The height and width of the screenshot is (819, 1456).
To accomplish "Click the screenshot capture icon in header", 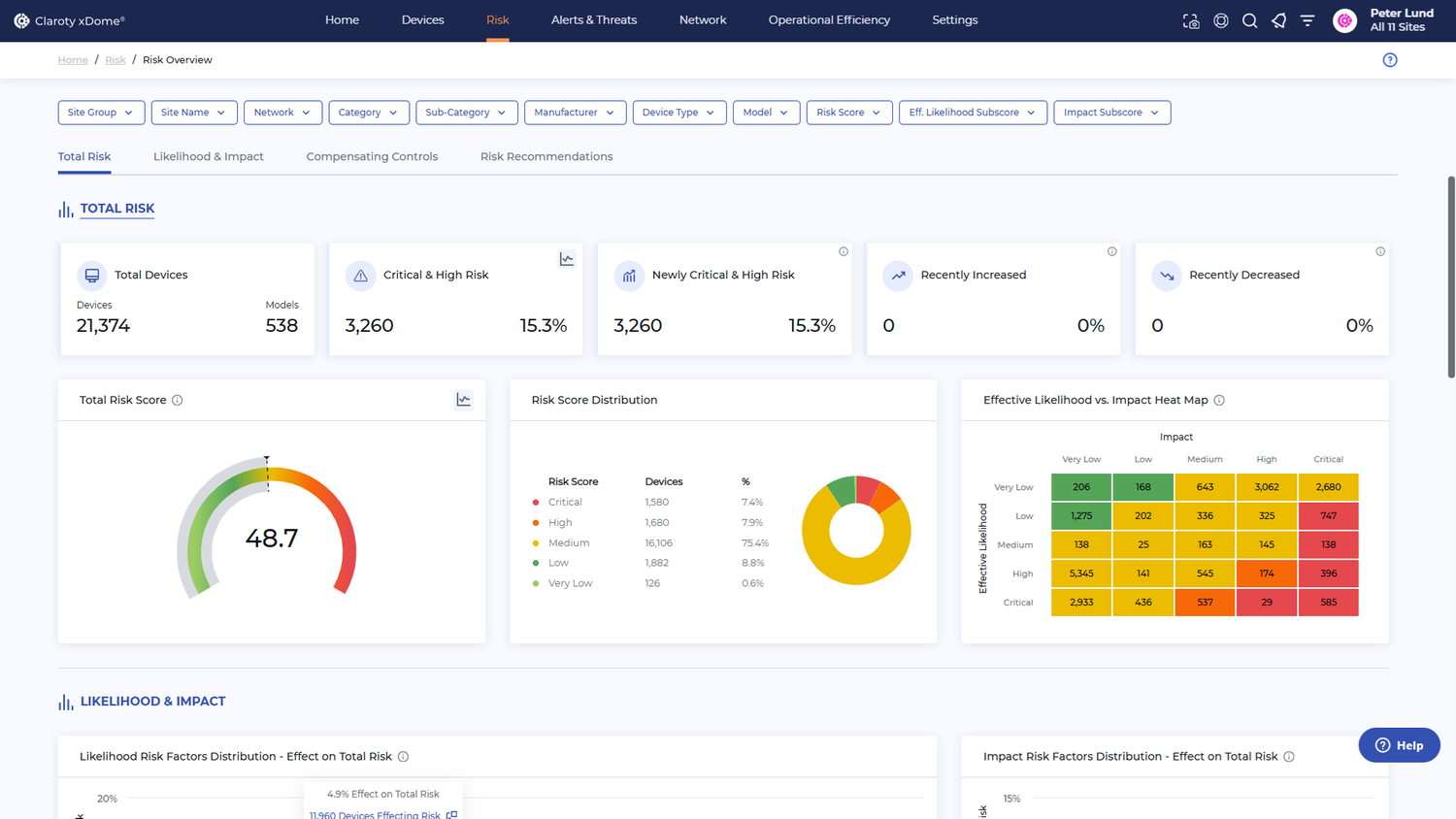I will [1191, 20].
